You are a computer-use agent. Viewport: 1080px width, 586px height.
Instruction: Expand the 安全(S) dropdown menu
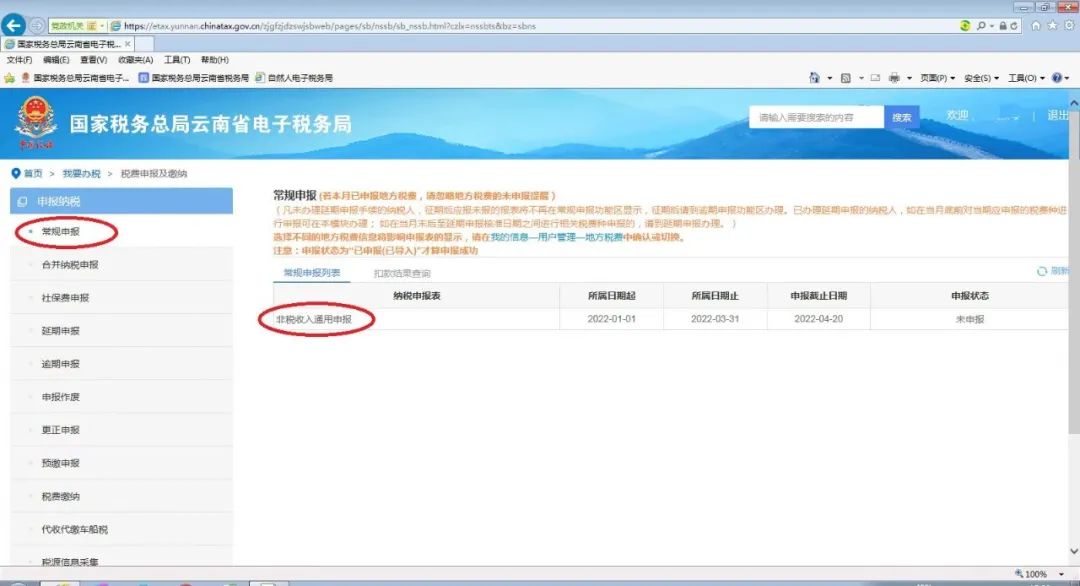click(981, 78)
